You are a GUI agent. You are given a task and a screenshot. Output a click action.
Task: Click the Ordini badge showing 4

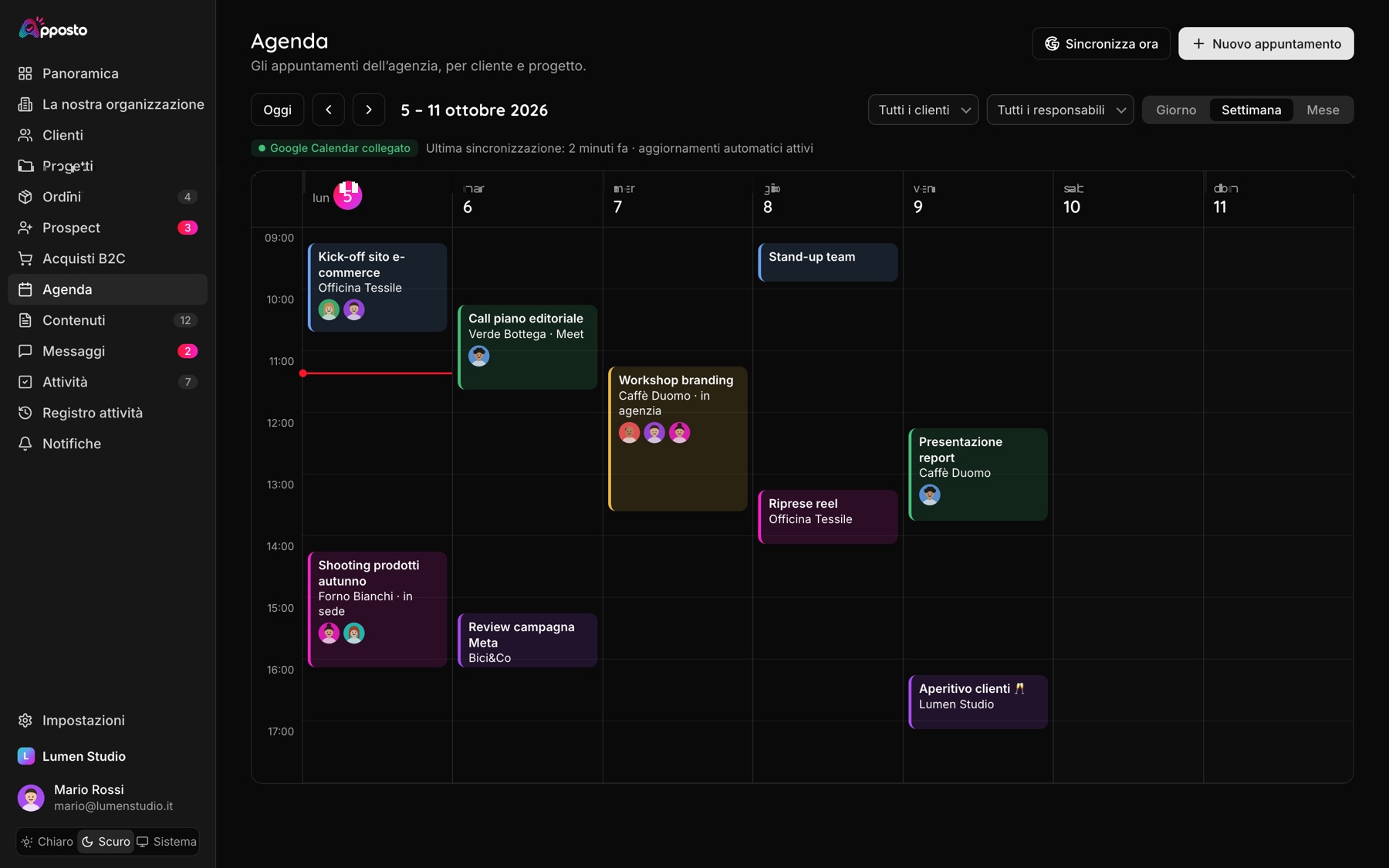click(188, 197)
